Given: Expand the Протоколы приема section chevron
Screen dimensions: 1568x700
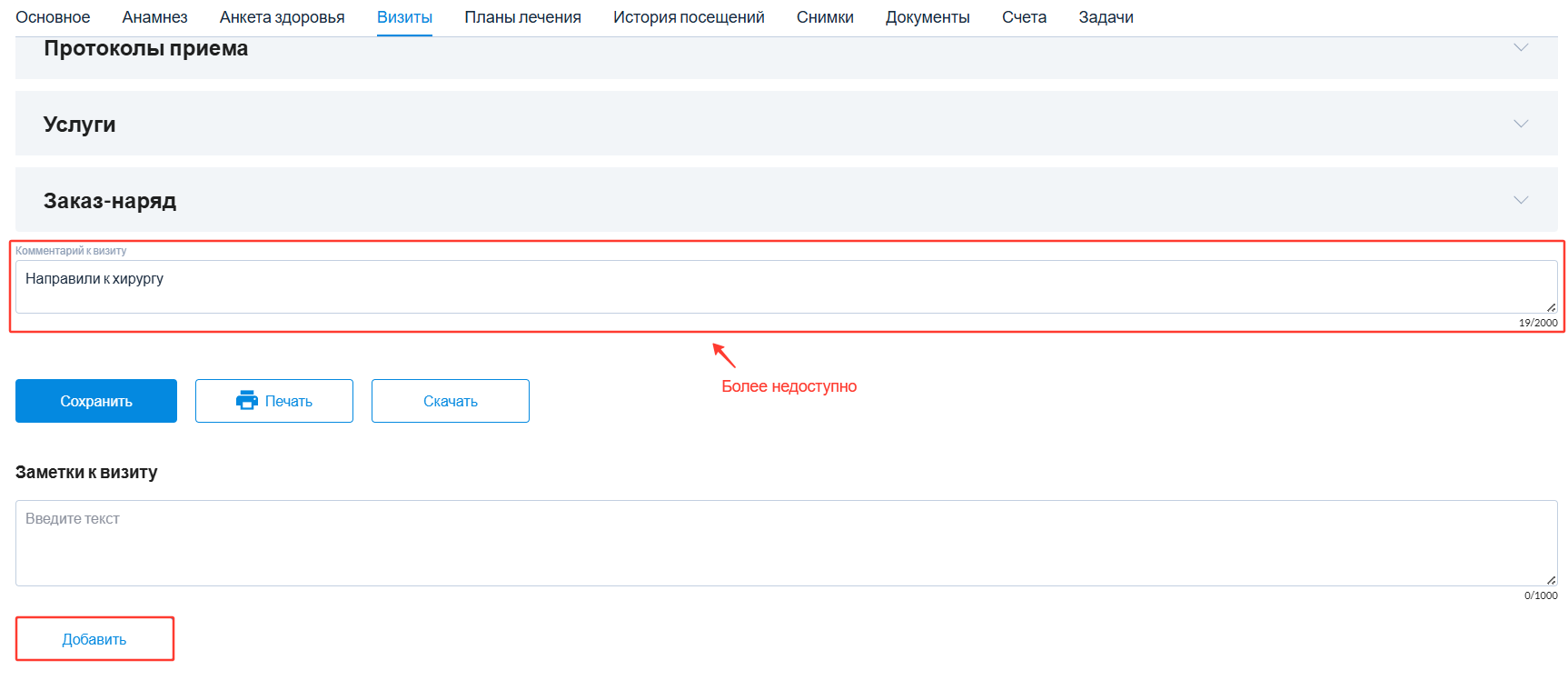Looking at the screenshot, I should tap(1521, 47).
